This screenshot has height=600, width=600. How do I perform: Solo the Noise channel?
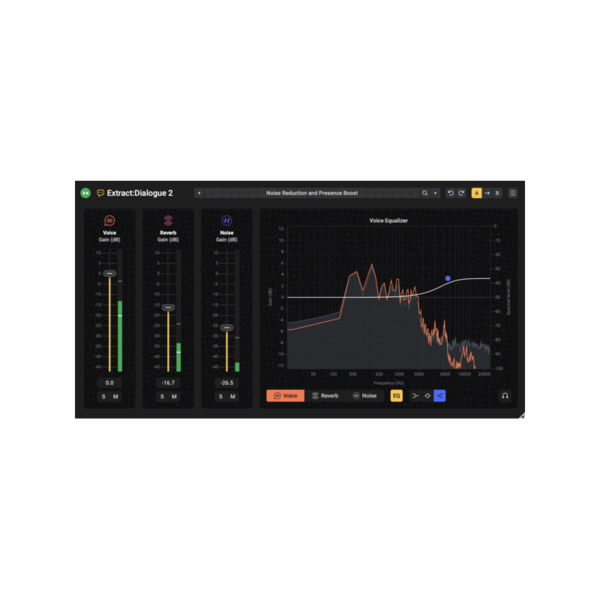click(220, 396)
